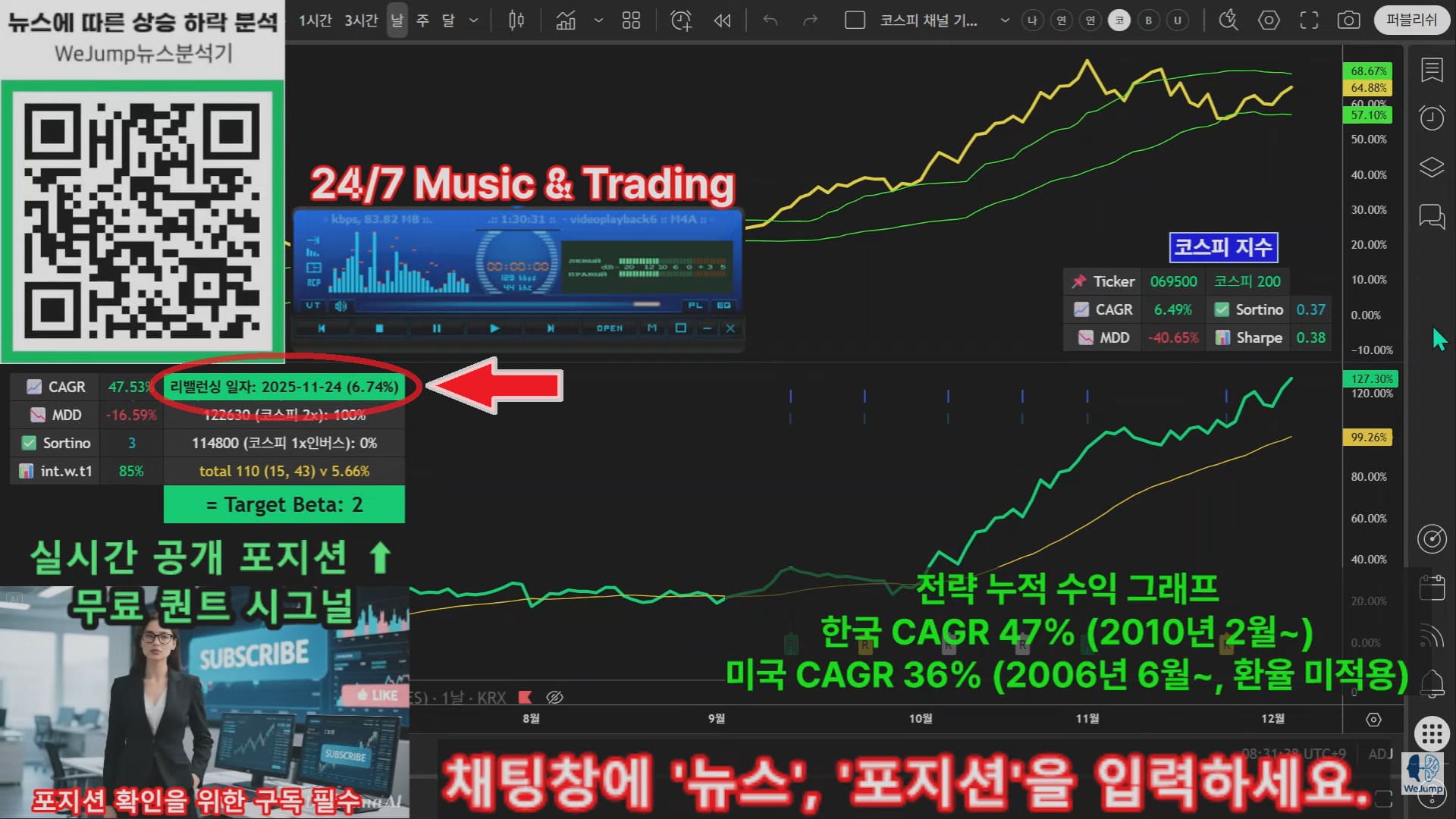Open the indicator templates grid
The width and height of the screenshot is (1456, 819).
[x=631, y=20]
